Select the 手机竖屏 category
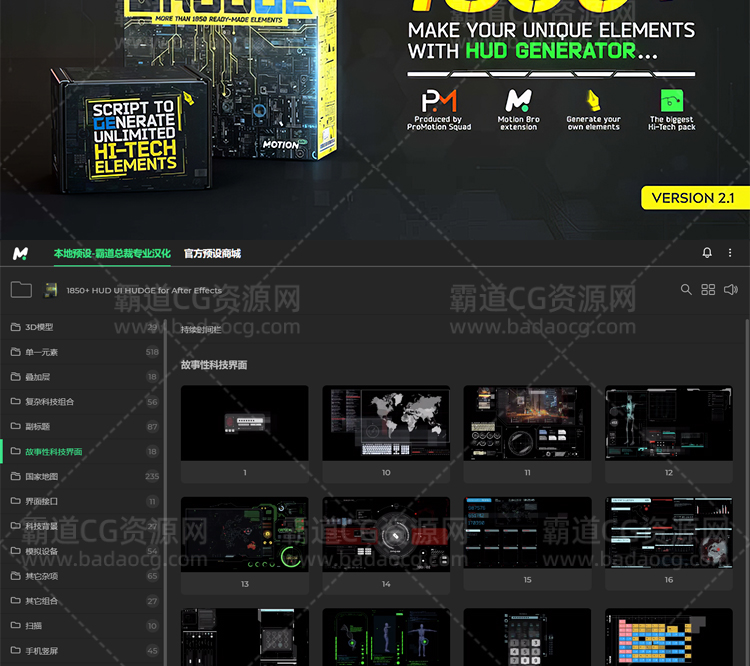Screen dimensions: 750x666 [82, 651]
